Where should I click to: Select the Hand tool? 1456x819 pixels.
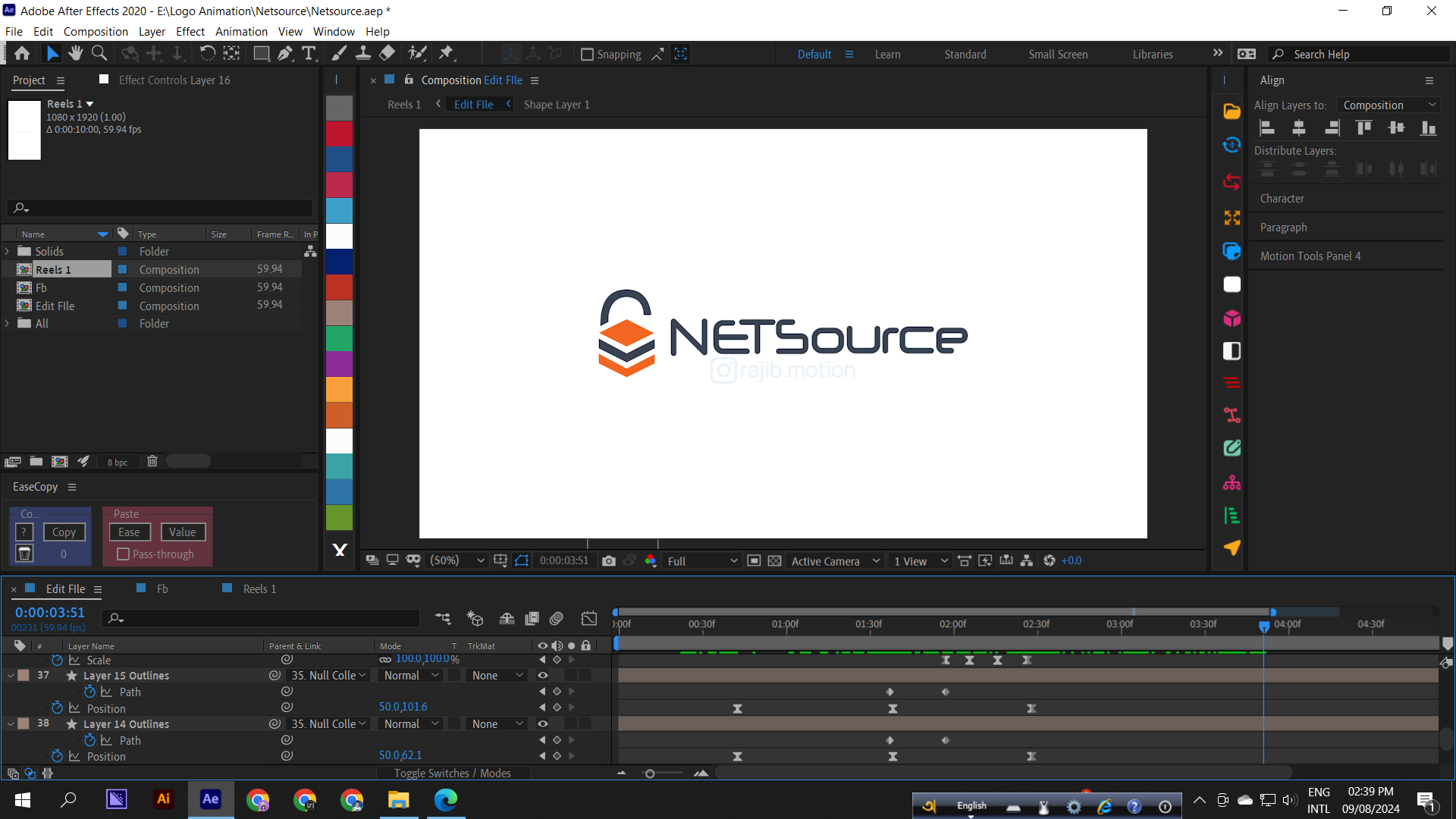75,53
